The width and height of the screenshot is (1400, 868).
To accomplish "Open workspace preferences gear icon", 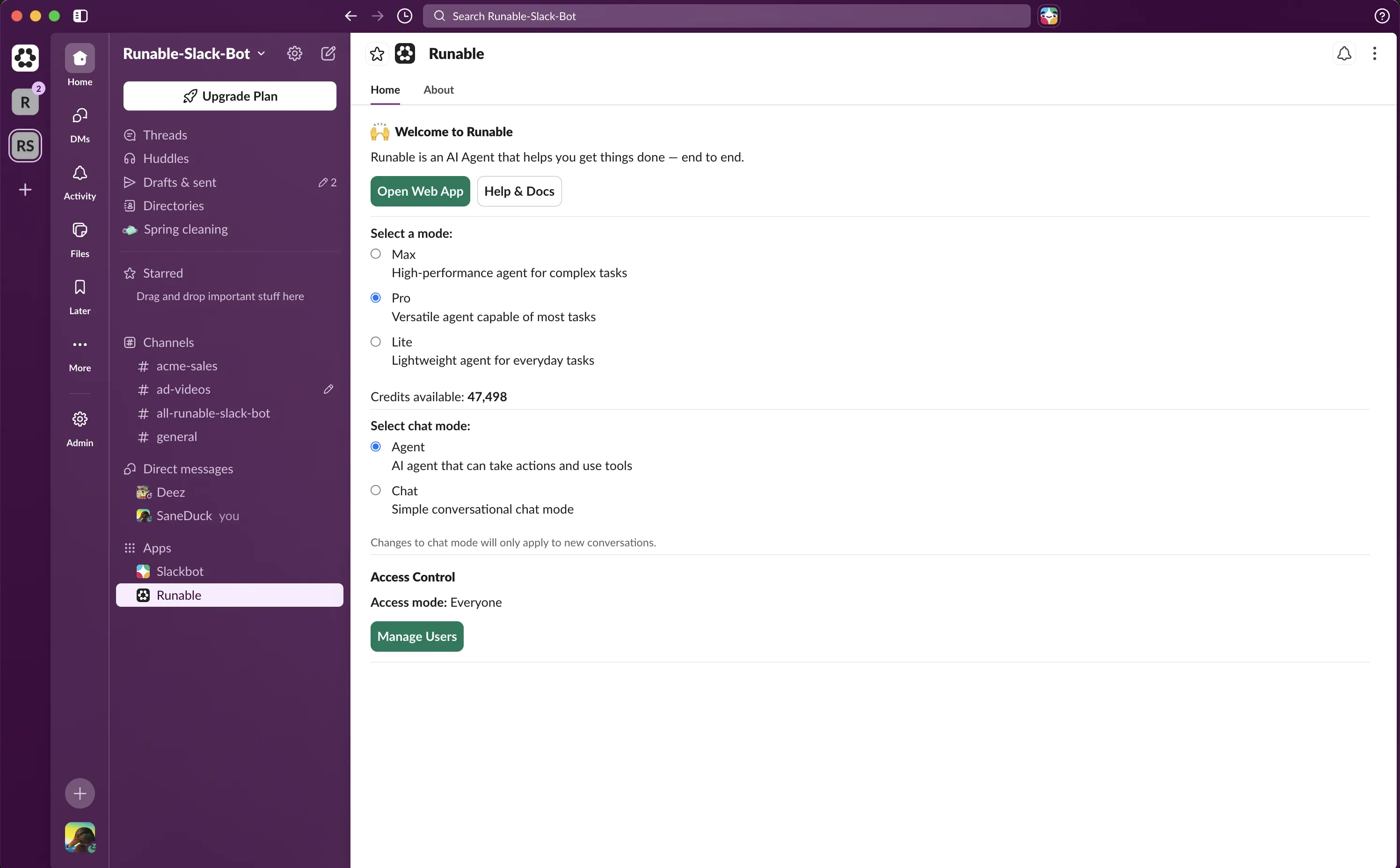I will [x=294, y=53].
